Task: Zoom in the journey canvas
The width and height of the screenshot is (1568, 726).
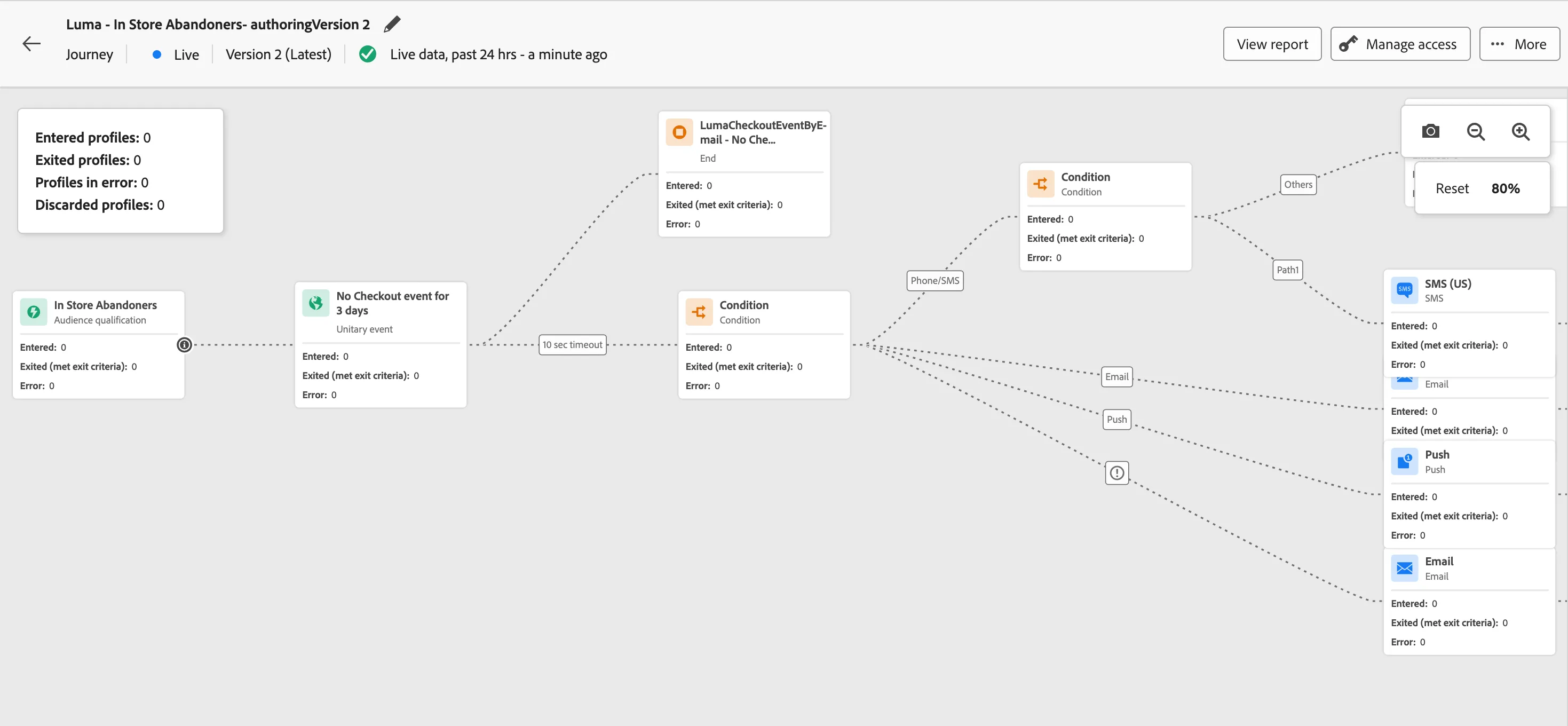Action: tap(1520, 131)
